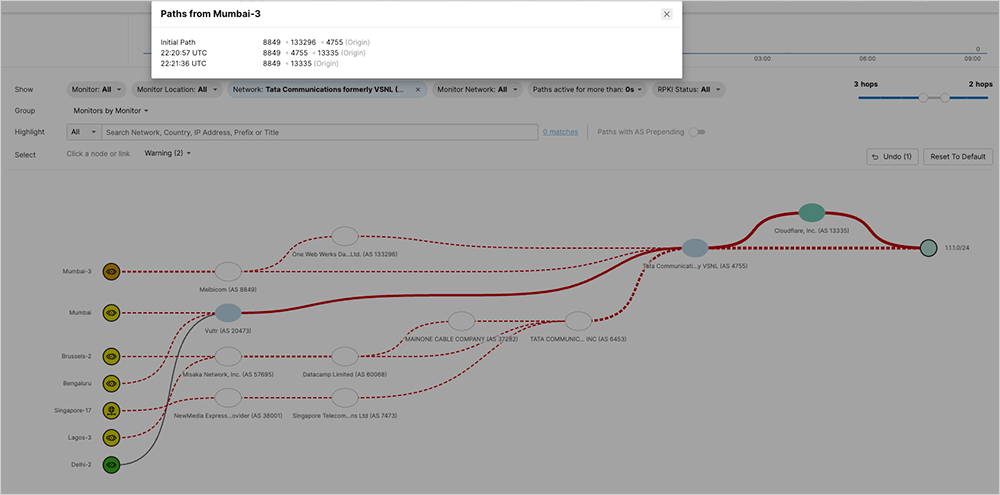Click the Undo (1) button

(892, 157)
